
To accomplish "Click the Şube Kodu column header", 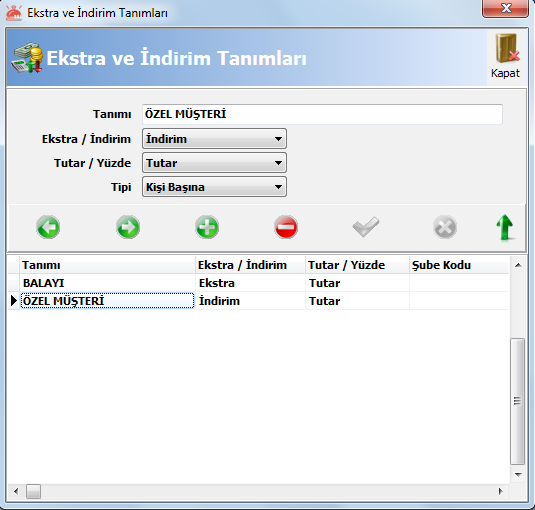I will tap(459, 265).
